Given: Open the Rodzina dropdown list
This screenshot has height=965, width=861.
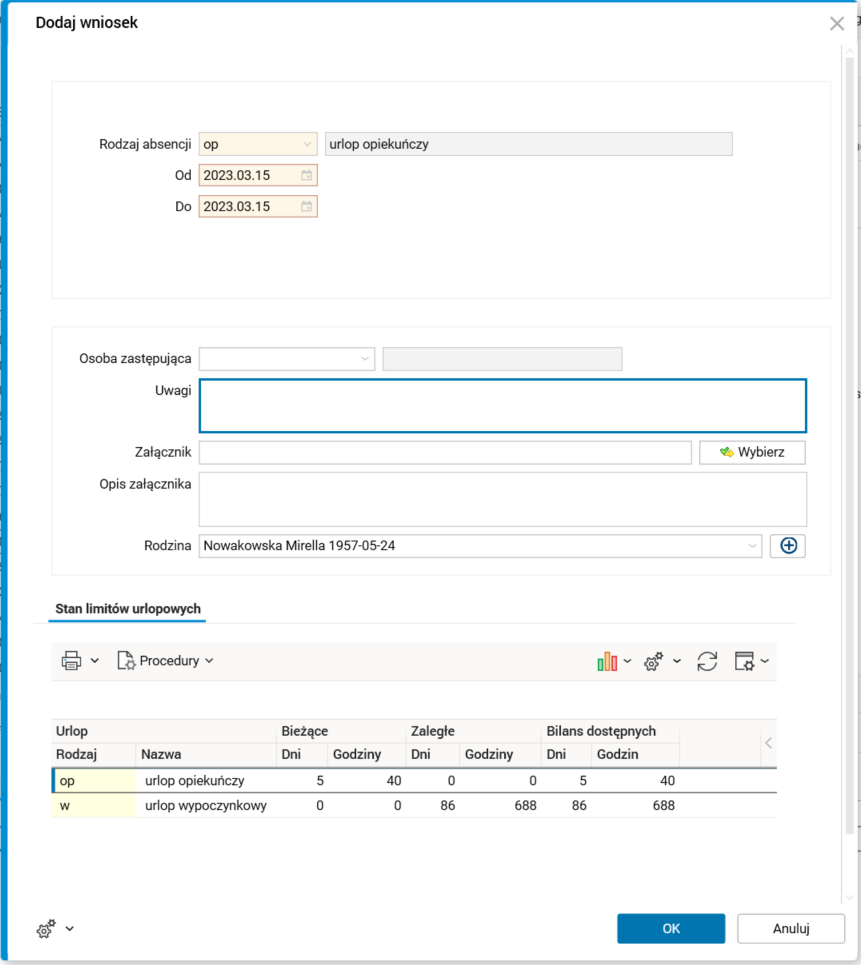Looking at the screenshot, I should tap(752, 546).
